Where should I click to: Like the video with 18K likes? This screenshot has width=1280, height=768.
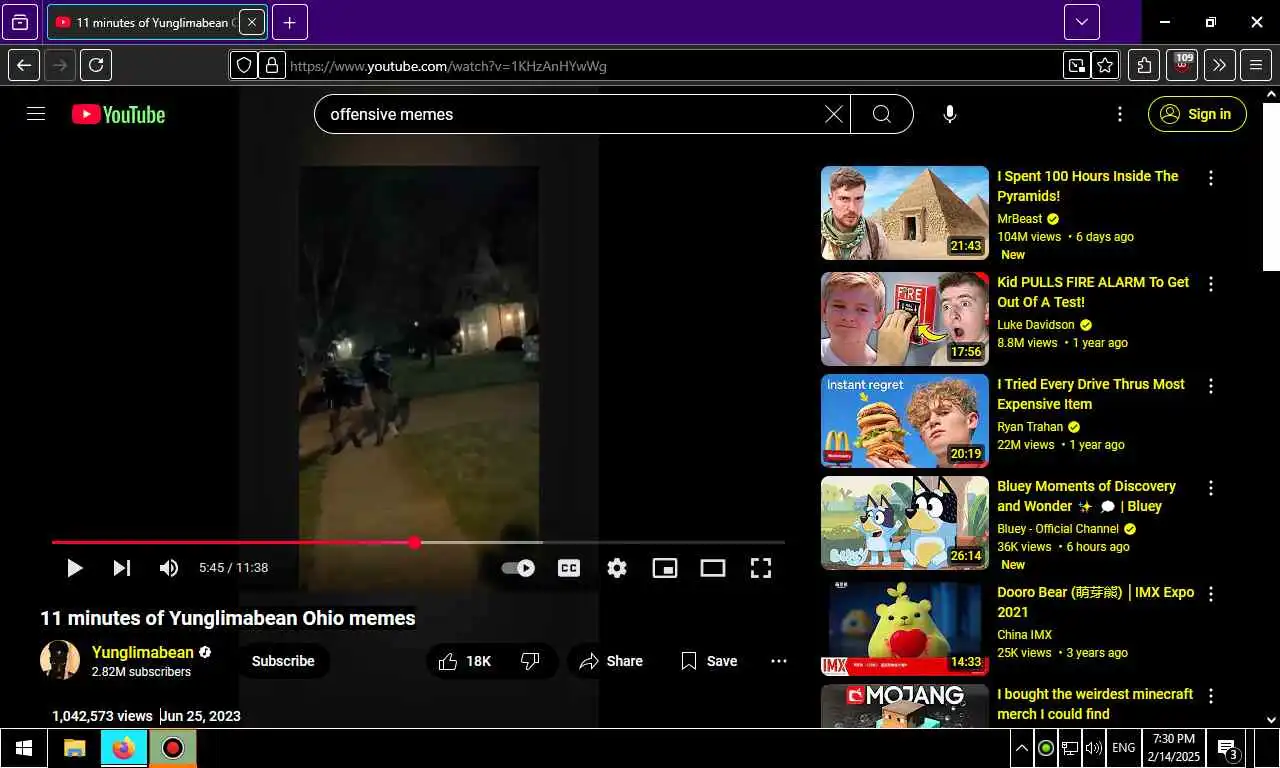(464, 661)
